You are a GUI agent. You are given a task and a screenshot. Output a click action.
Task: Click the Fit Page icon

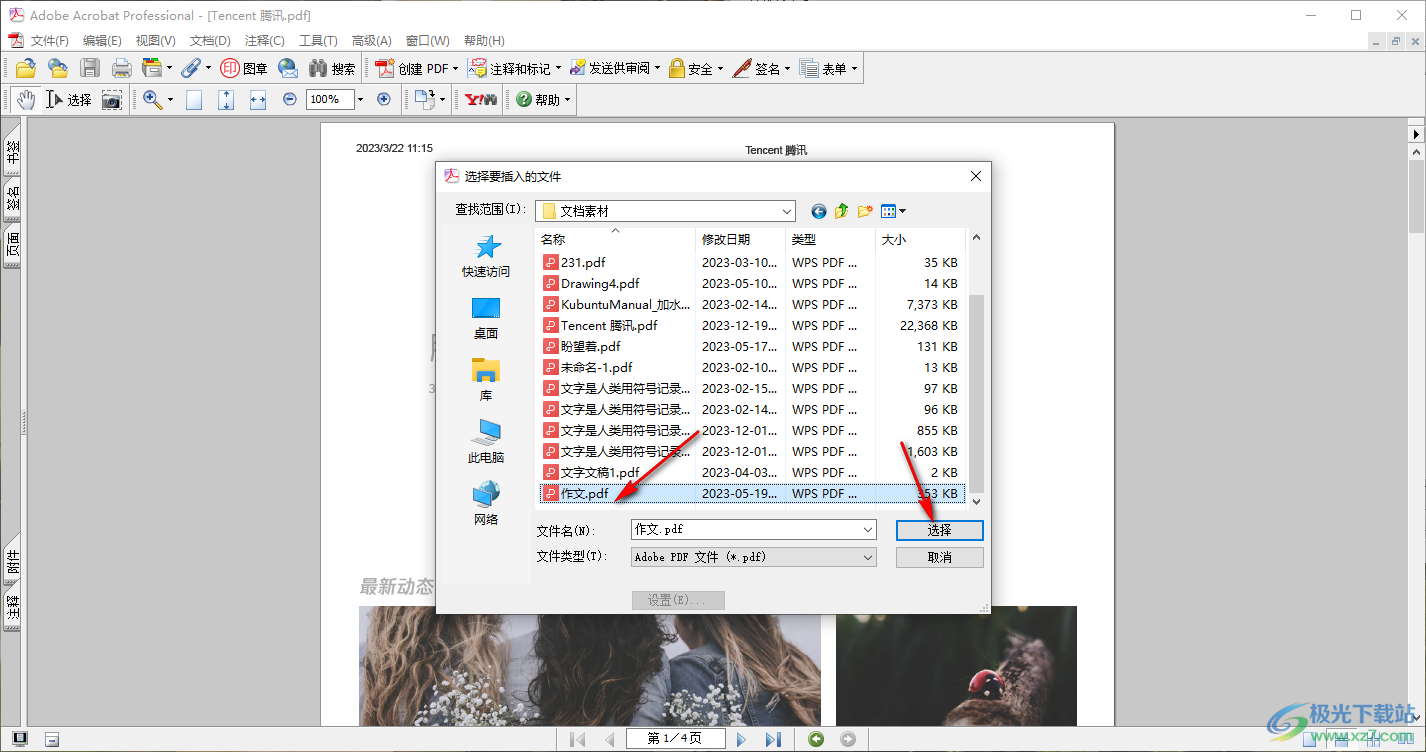coord(226,99)
